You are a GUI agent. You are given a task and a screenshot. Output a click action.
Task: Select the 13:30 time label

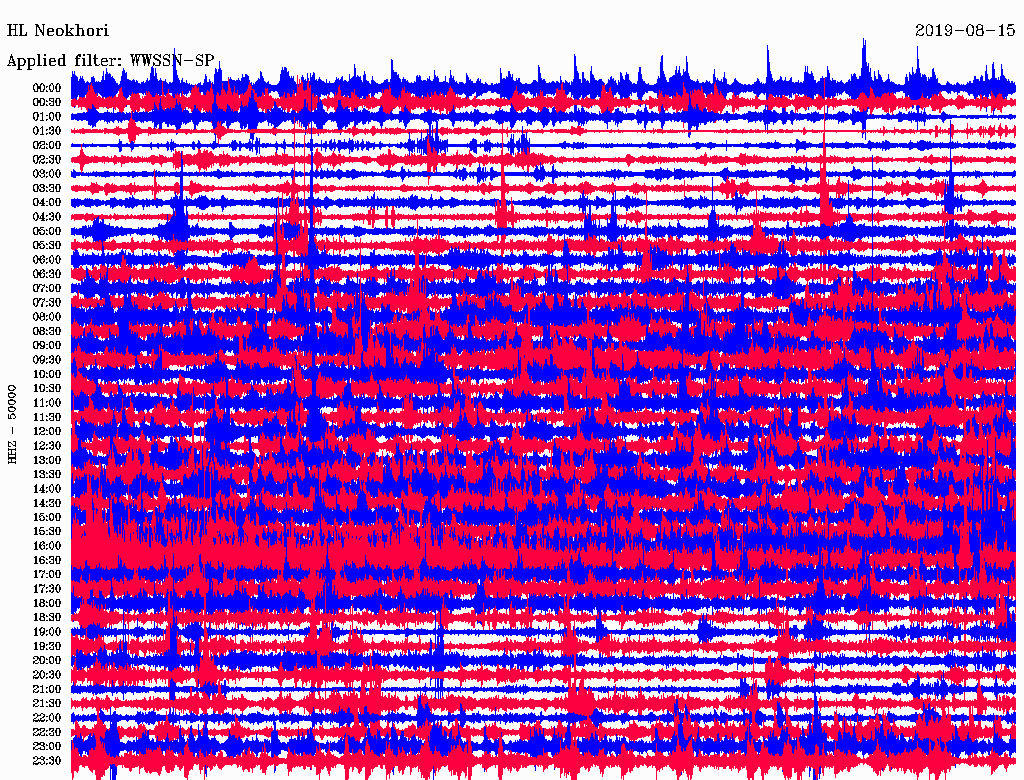[47, 474]
